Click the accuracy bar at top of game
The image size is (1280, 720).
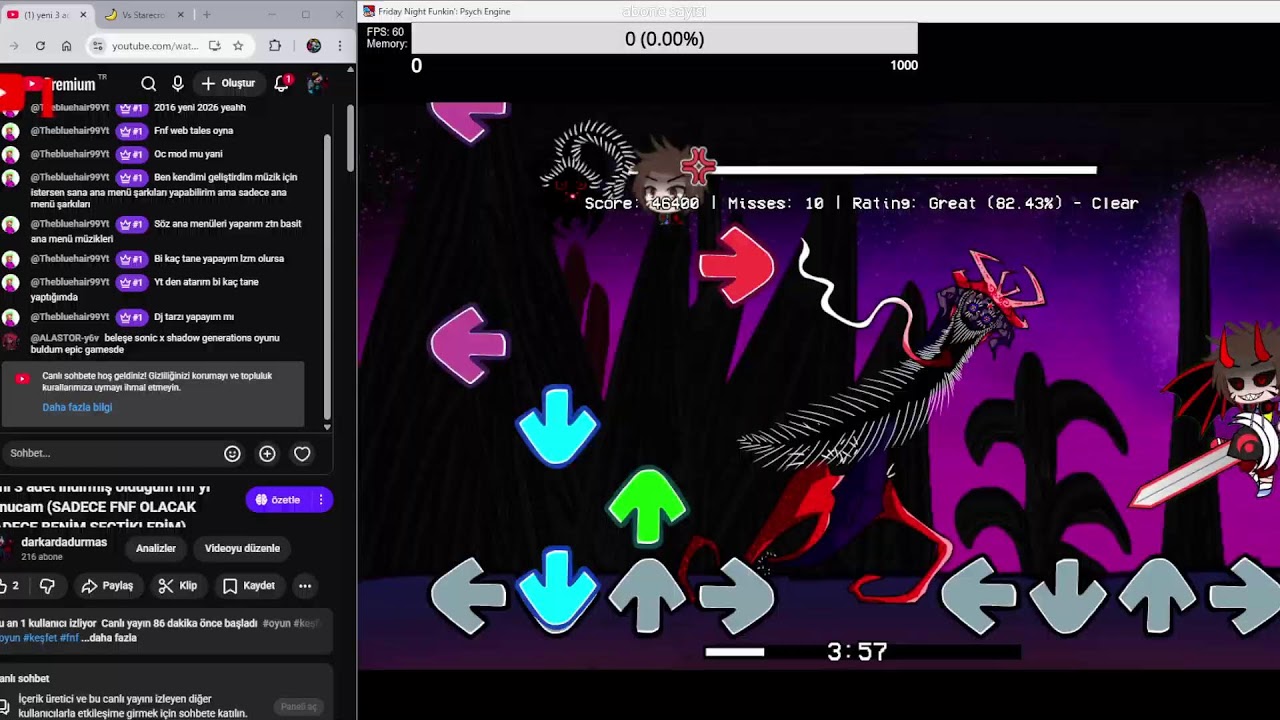[664, 39]
